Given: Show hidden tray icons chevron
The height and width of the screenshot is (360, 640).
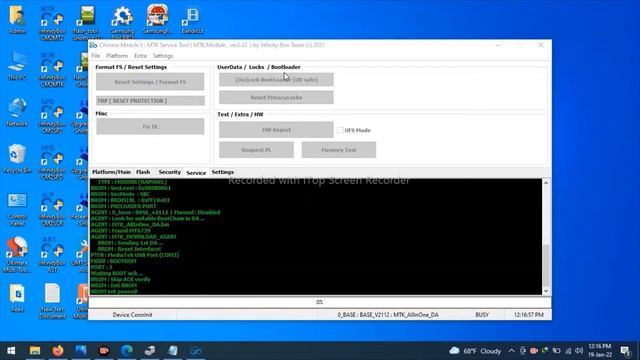Looking at the screenshot, I should click(511, 351).
